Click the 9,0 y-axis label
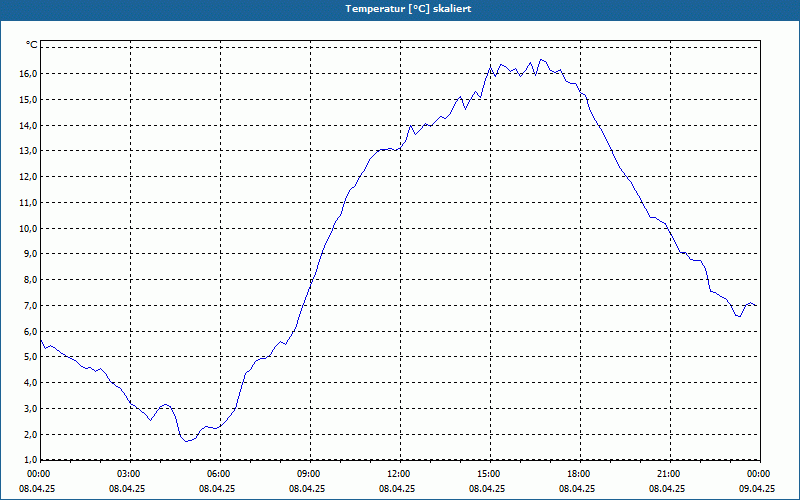The width and height of the screenshot is (800, 500). [x=31, y=254]
